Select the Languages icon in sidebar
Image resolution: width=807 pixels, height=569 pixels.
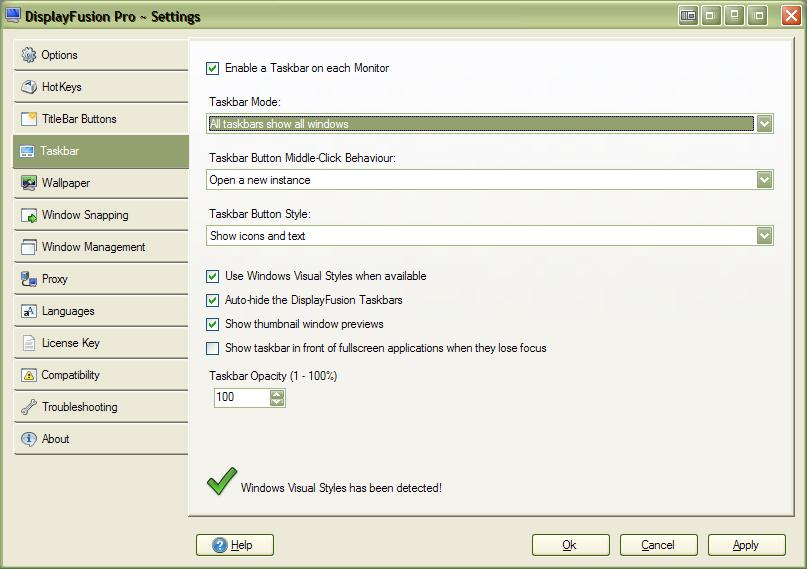tap(28, 311)
